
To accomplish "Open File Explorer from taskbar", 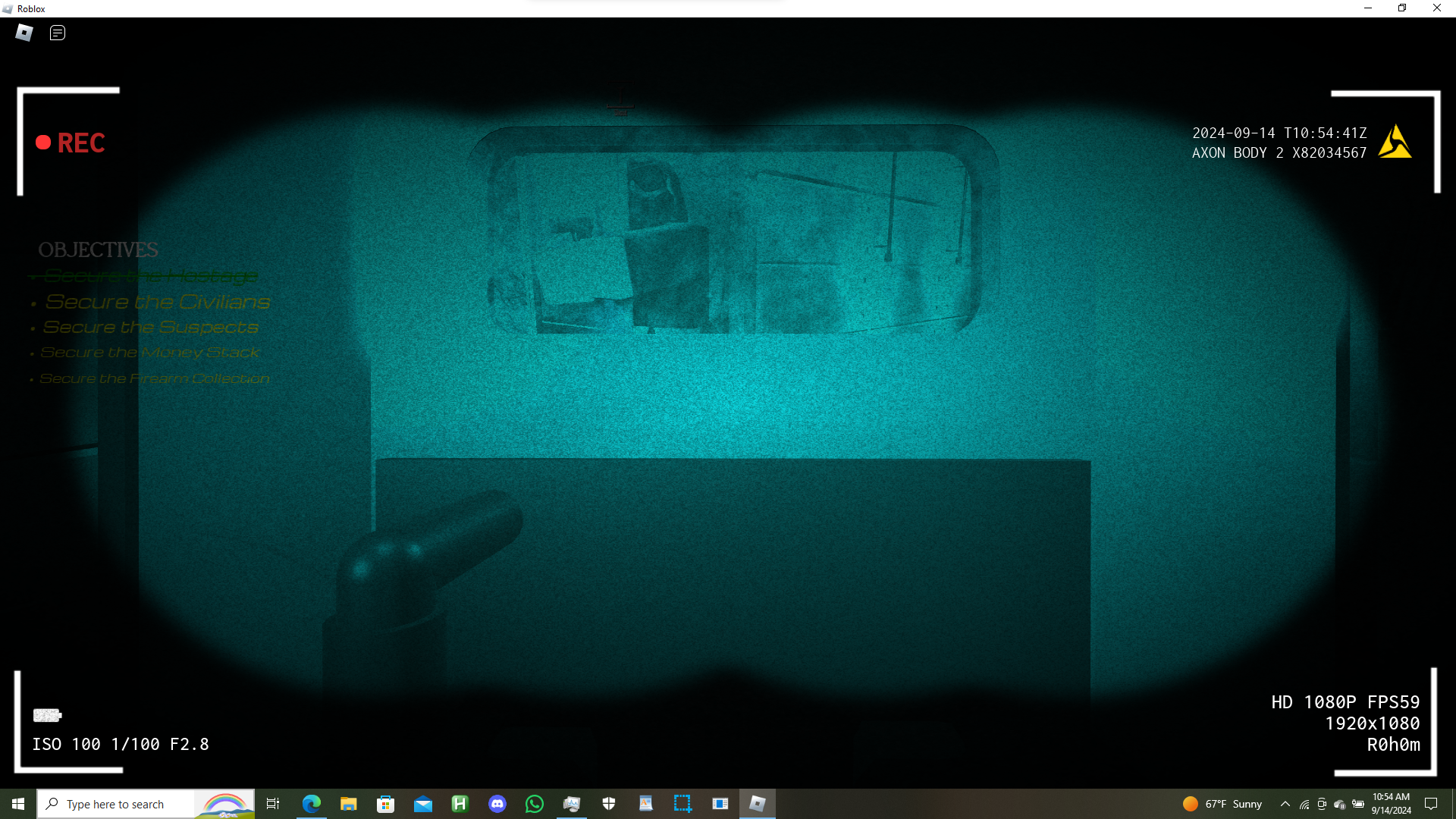I will click(x=349, y=804).
